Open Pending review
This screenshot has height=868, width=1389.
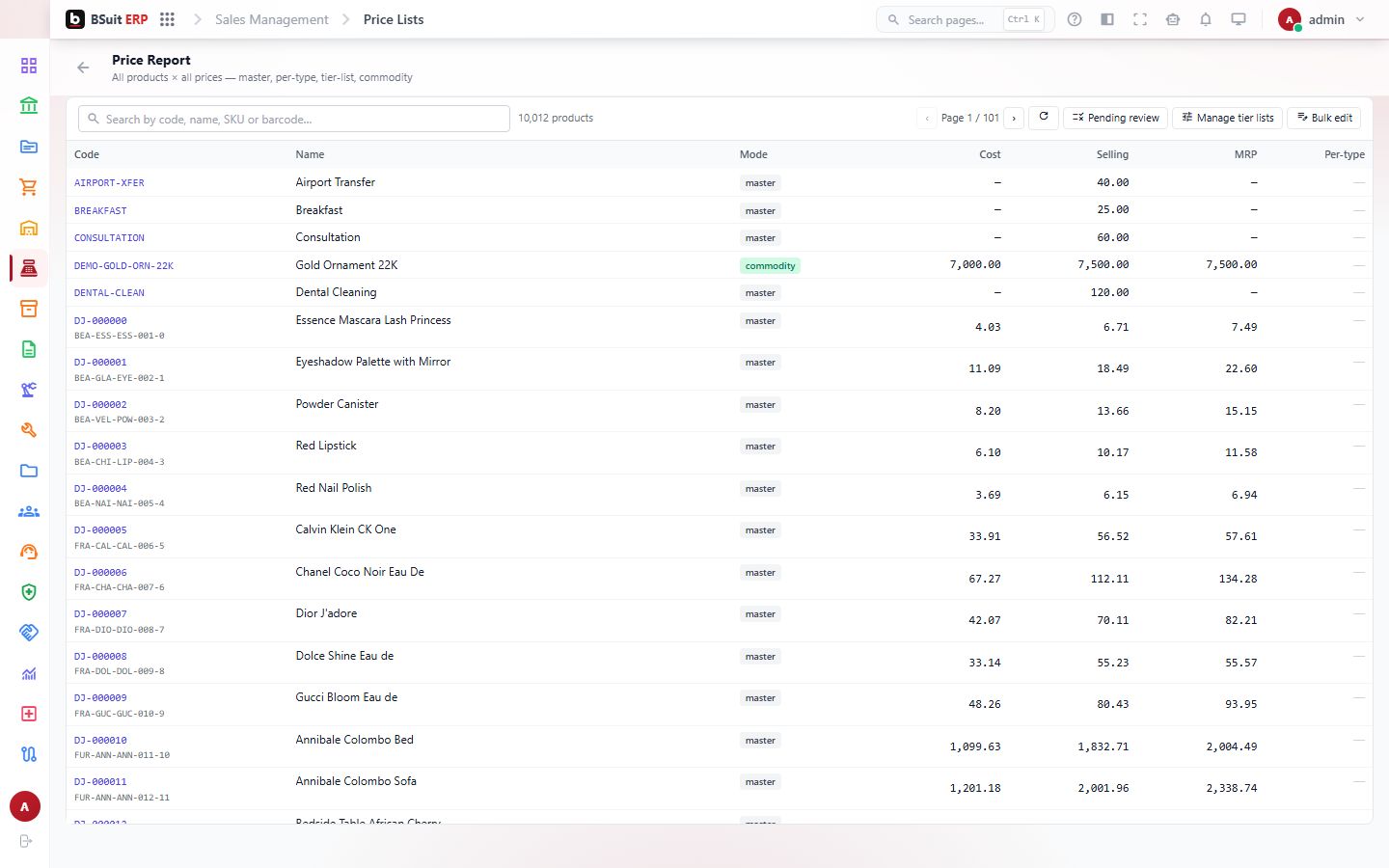point(1115,118)
